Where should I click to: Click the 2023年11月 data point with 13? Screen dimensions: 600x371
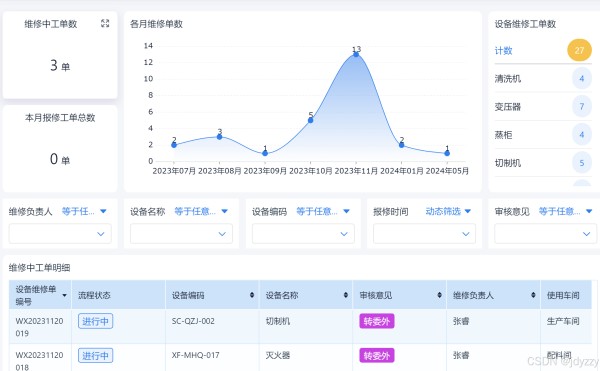(x=356, y=54)
